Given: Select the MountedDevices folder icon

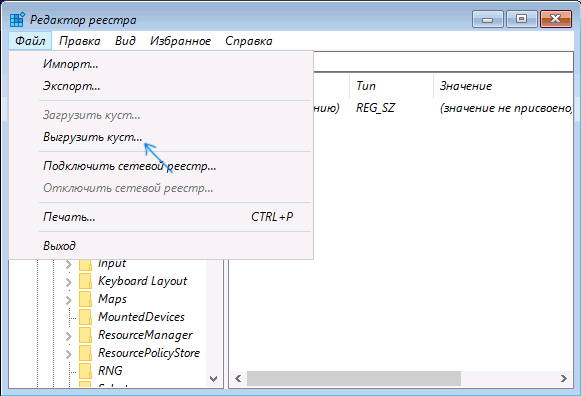Looking at the screenshot, I should (x=85, y=317).
